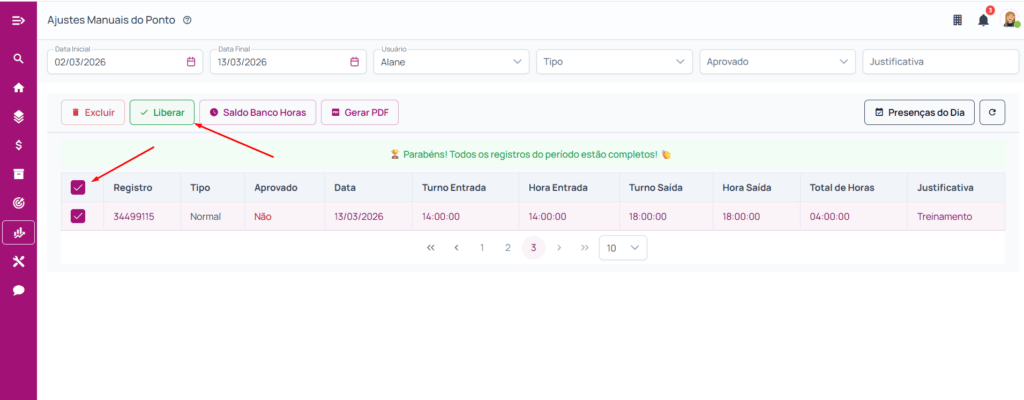The height and width of the screenshot is (400, 1024).
Task: Click the Liberar button
Action: click(x=161, y=113)
